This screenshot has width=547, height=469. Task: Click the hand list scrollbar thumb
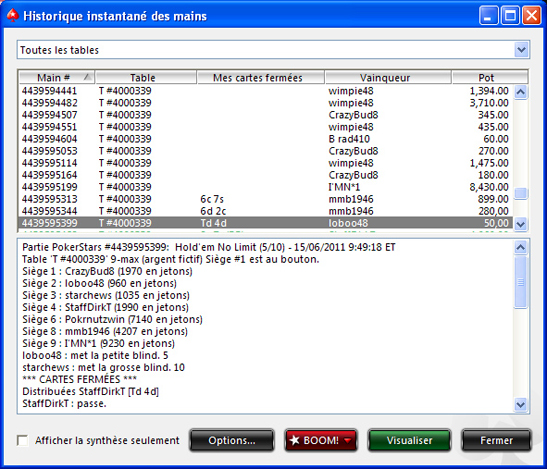click(521, 194)
